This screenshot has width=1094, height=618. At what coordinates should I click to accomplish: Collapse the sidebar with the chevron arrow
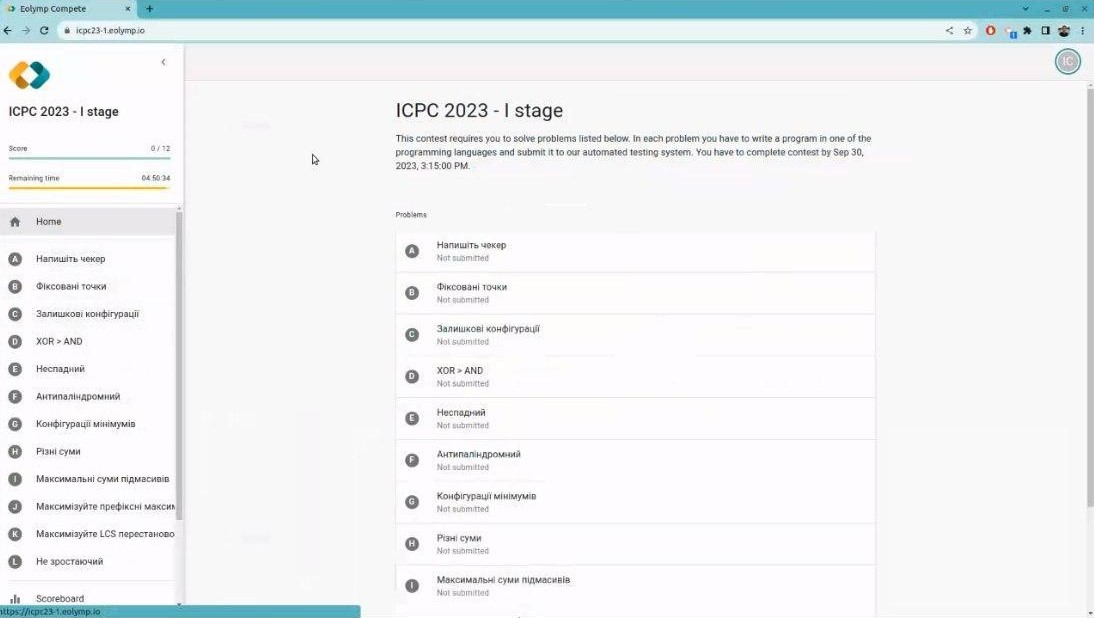163,62
